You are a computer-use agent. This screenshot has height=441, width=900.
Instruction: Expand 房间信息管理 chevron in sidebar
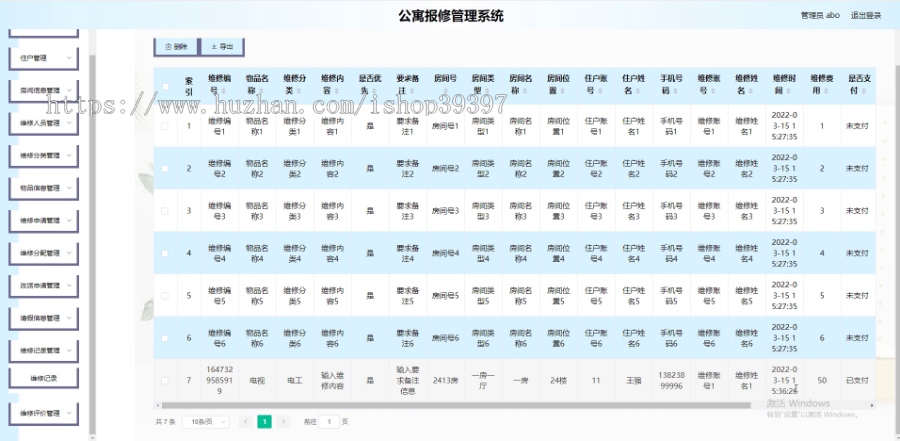pos(69,90)
